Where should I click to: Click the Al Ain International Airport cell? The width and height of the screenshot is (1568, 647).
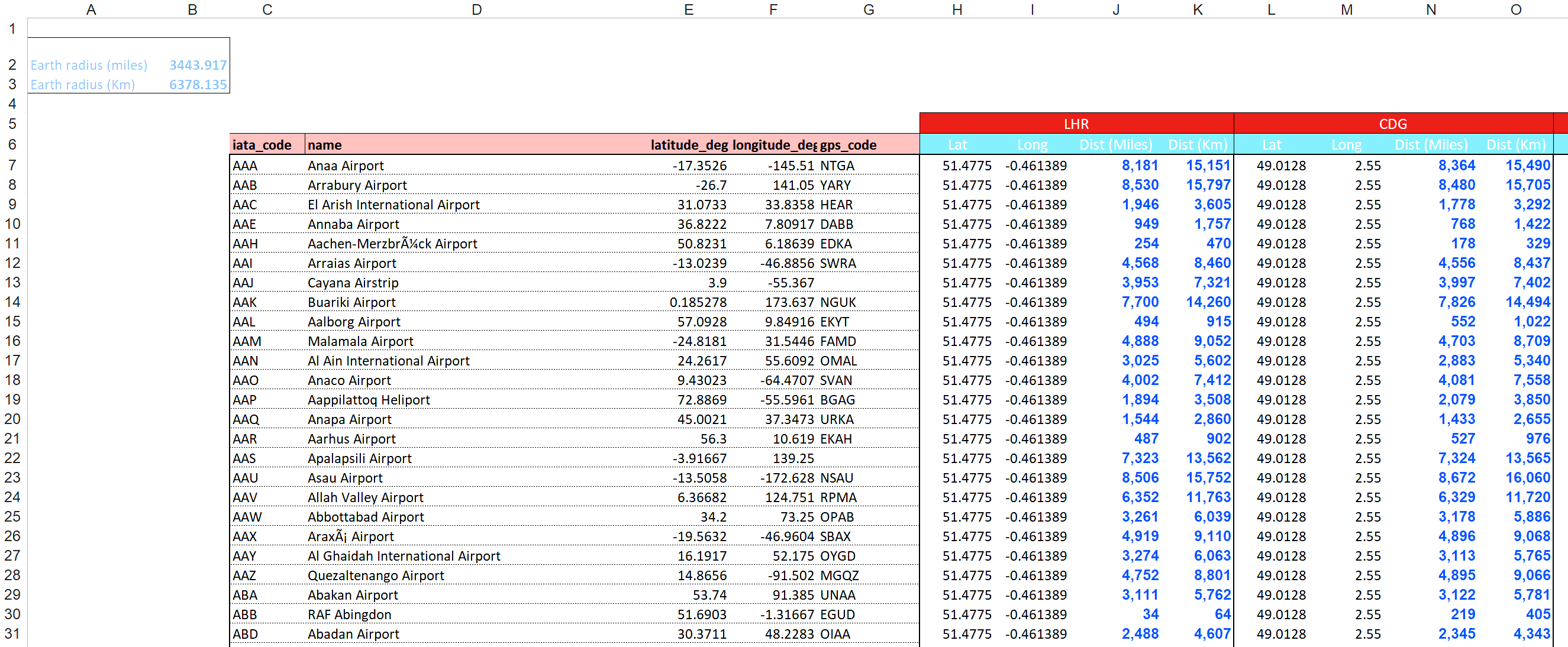coord(476,361)
